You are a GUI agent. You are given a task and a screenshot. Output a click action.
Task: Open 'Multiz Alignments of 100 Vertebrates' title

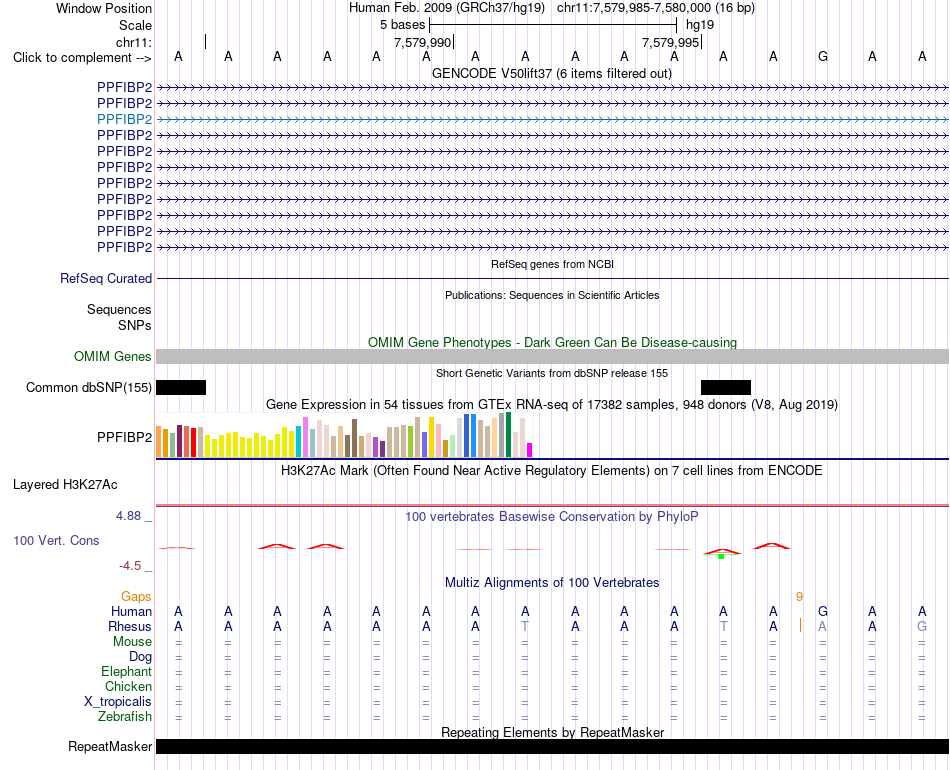point(552,583)
